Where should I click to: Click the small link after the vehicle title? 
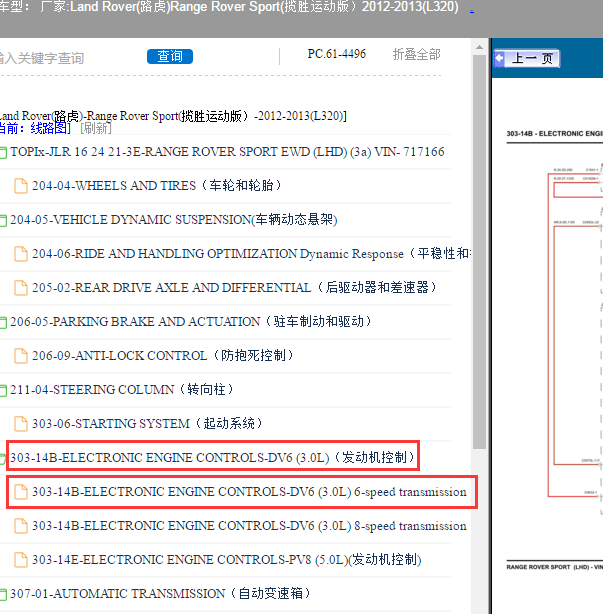pyautogui.click(x=472, y=11)
